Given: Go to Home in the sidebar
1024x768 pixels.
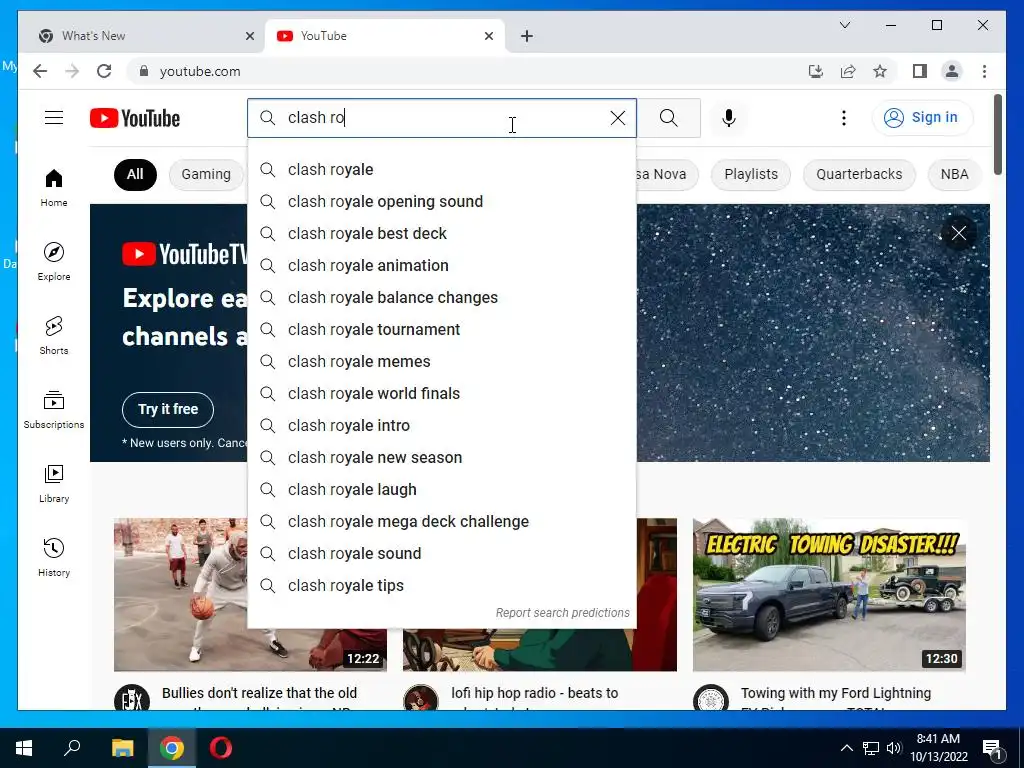Looking at the screenshot, I should click(x=54, y=188).
